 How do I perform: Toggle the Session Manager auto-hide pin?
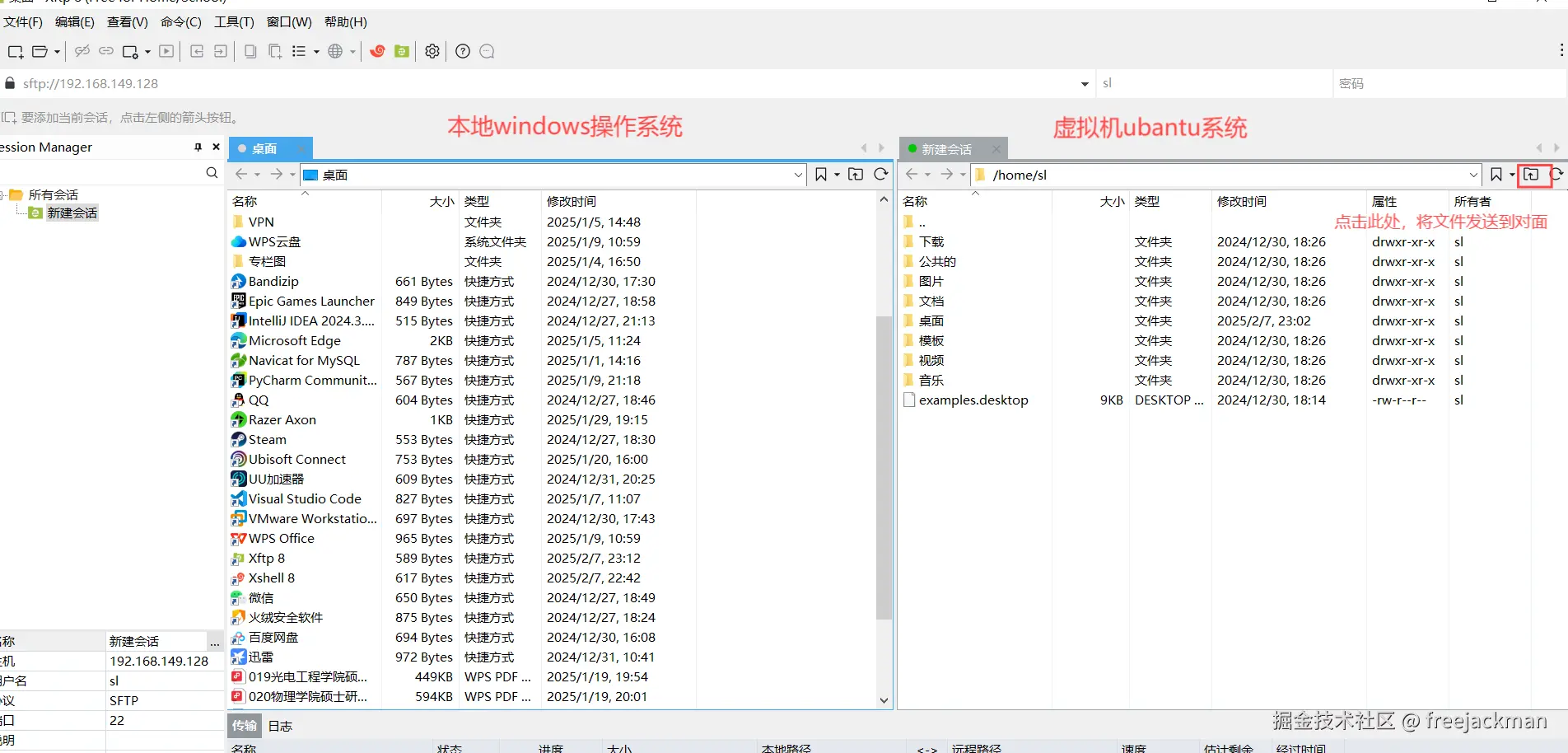(198, 147)
